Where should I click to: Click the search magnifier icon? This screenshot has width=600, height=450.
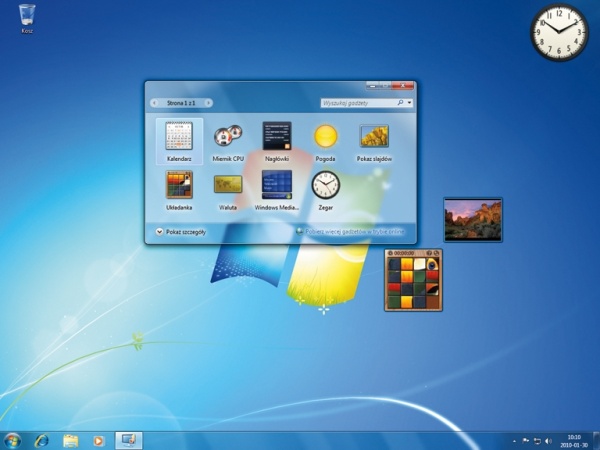[x=401, y=103]
